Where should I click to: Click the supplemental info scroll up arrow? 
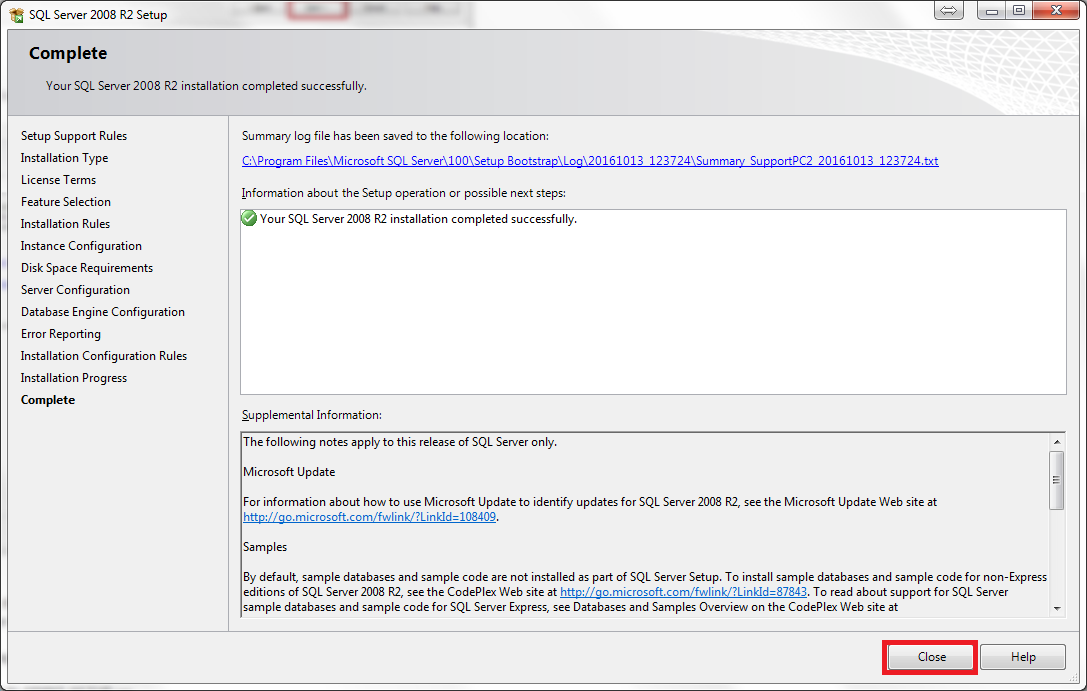[1057, 441]
